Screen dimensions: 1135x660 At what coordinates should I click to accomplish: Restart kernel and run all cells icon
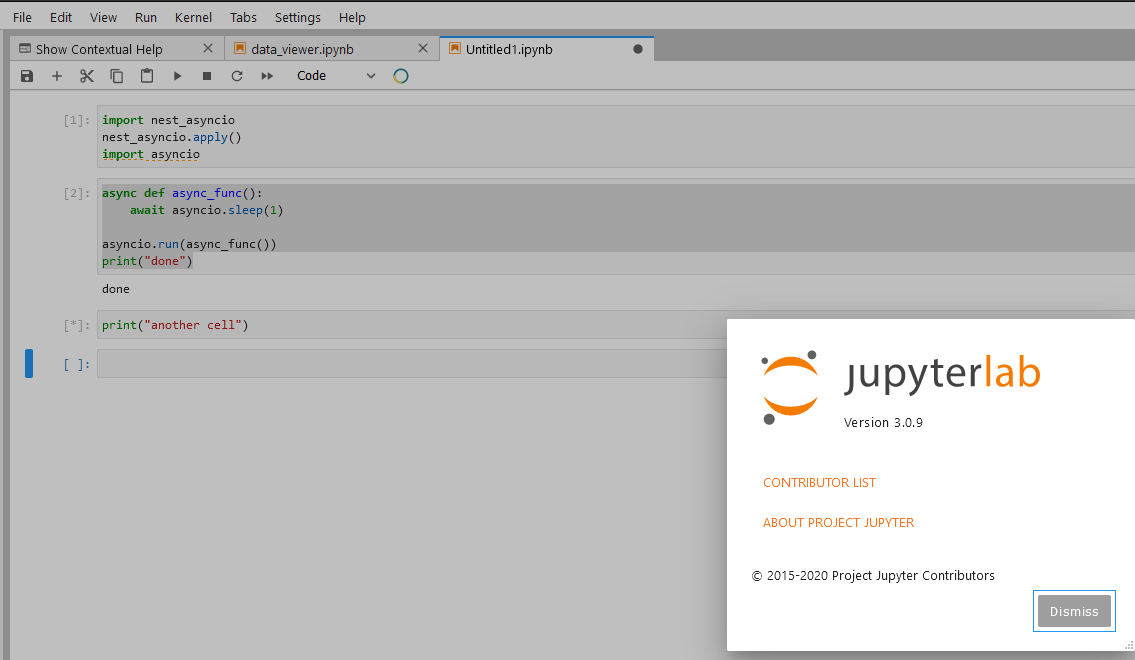point(267,76)
